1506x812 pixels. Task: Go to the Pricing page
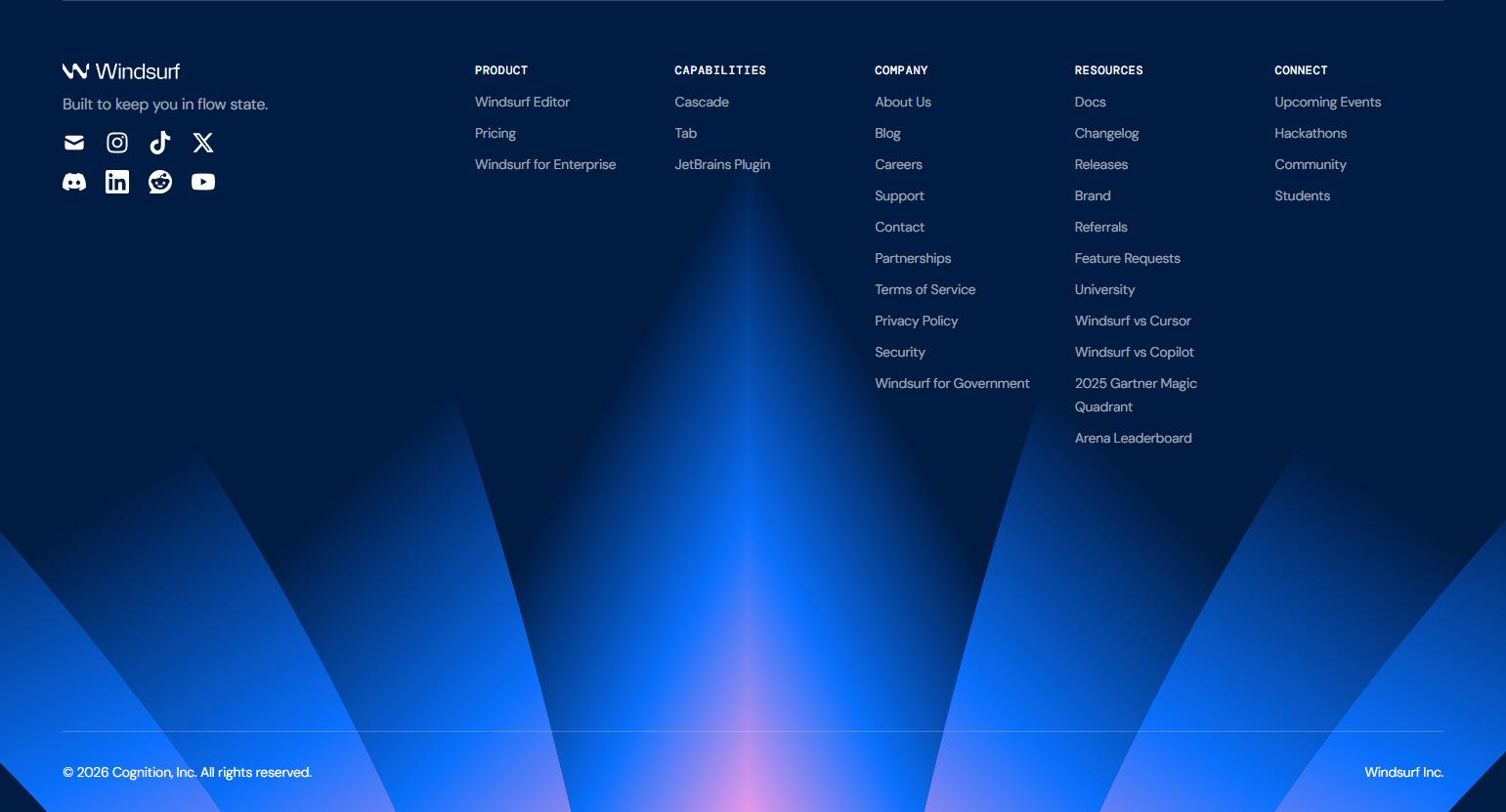tap(495, 133)
